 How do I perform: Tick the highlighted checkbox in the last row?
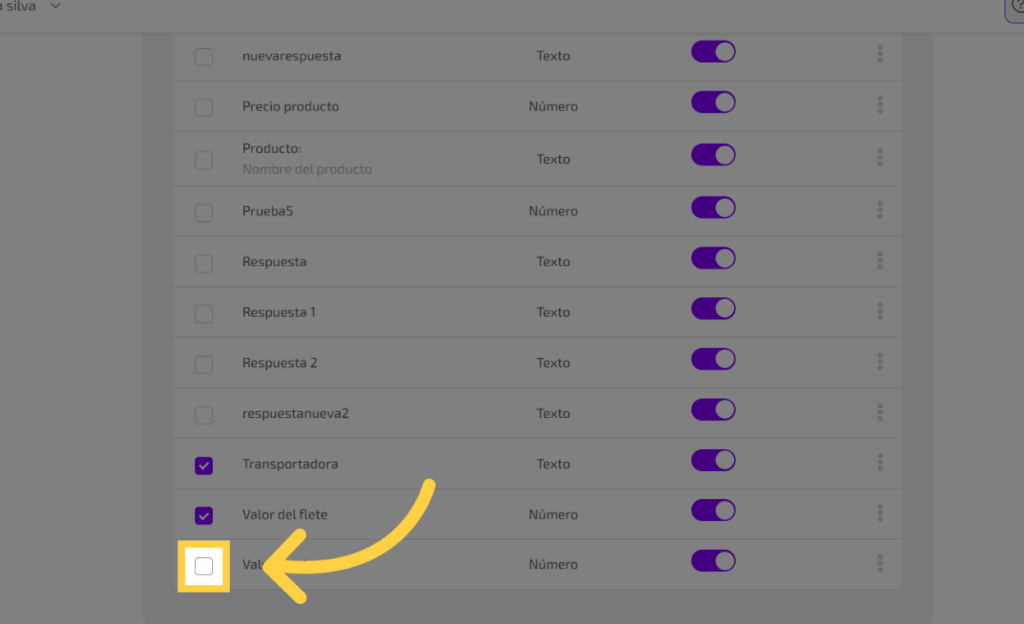point(204,567)
